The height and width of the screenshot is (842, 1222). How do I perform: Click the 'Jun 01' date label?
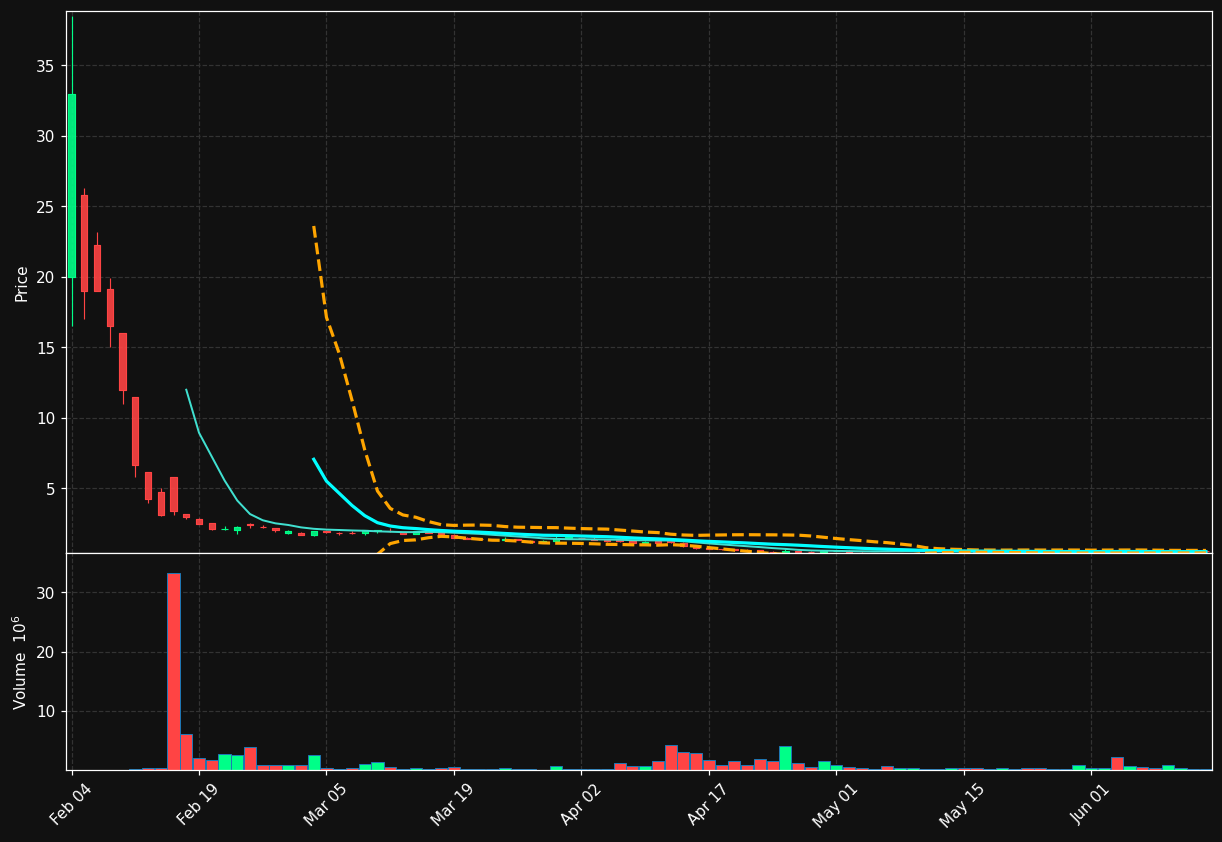(x=1090, y=804)
